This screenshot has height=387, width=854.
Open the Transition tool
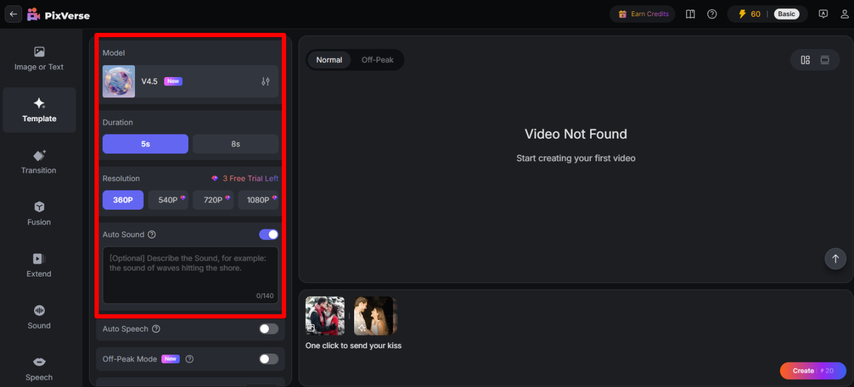39,162
